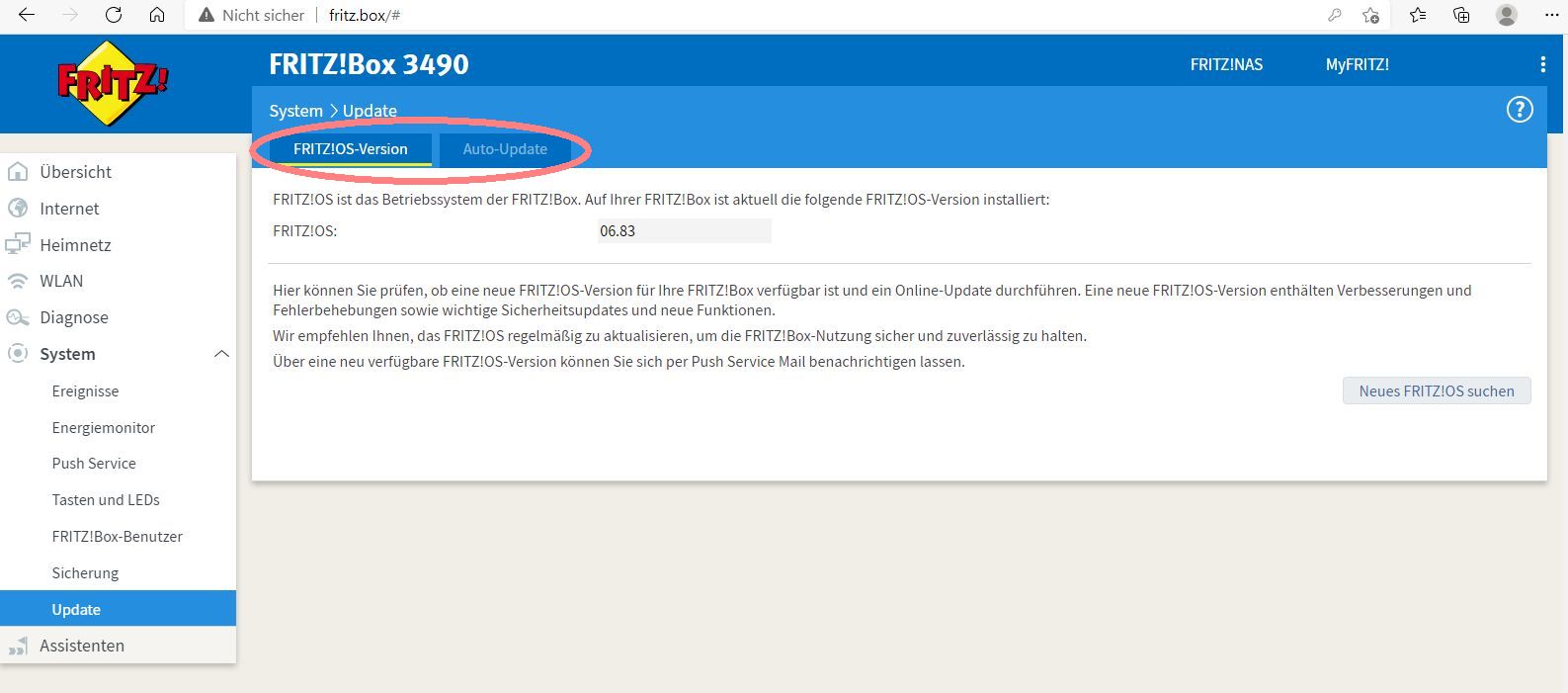The width and height of the screenshot is (1568, 693).
Task: Click the FRITZ!Box 3490 title
Action: click(x=369, y=64)
